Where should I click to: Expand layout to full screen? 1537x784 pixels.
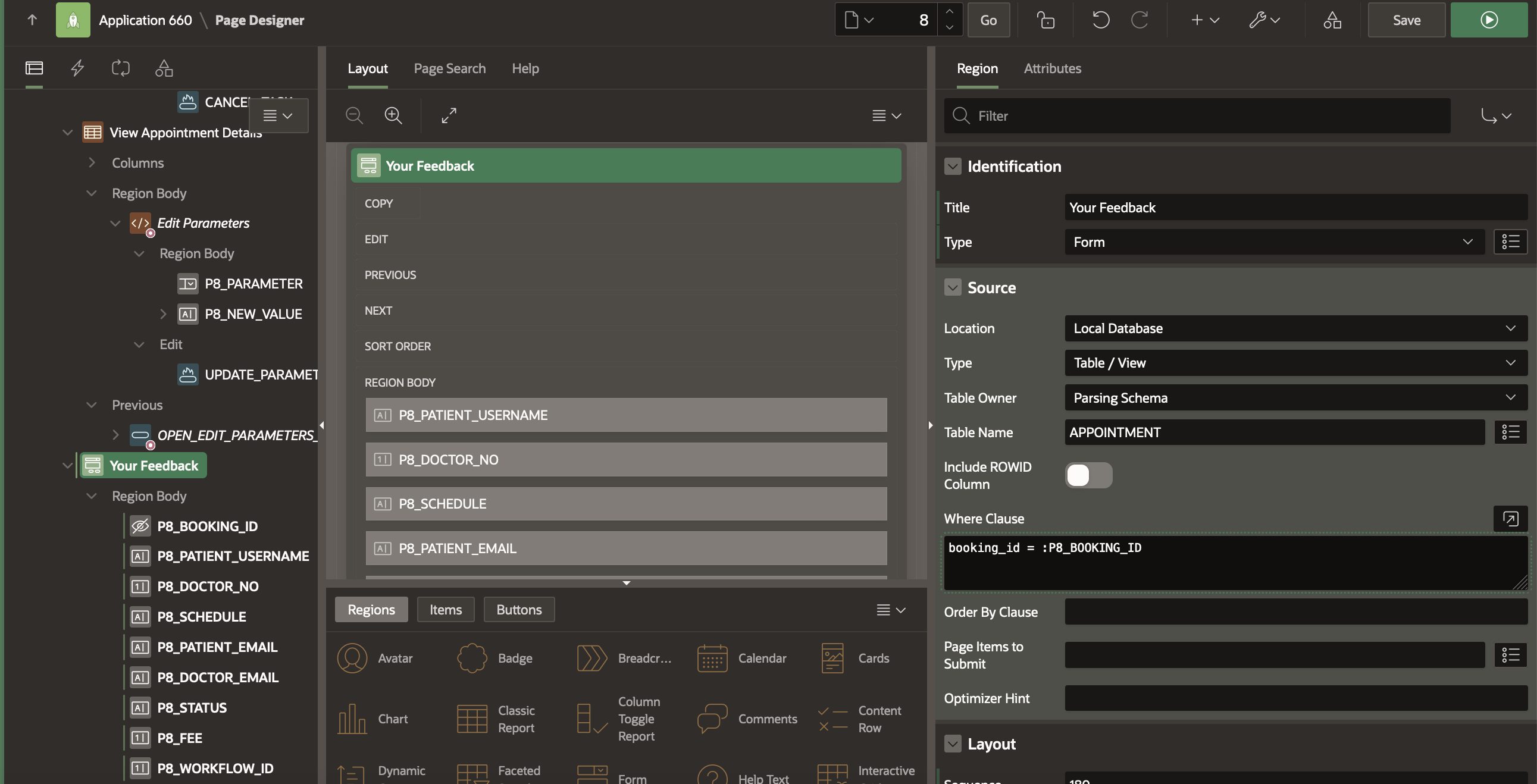coord(449,115)
